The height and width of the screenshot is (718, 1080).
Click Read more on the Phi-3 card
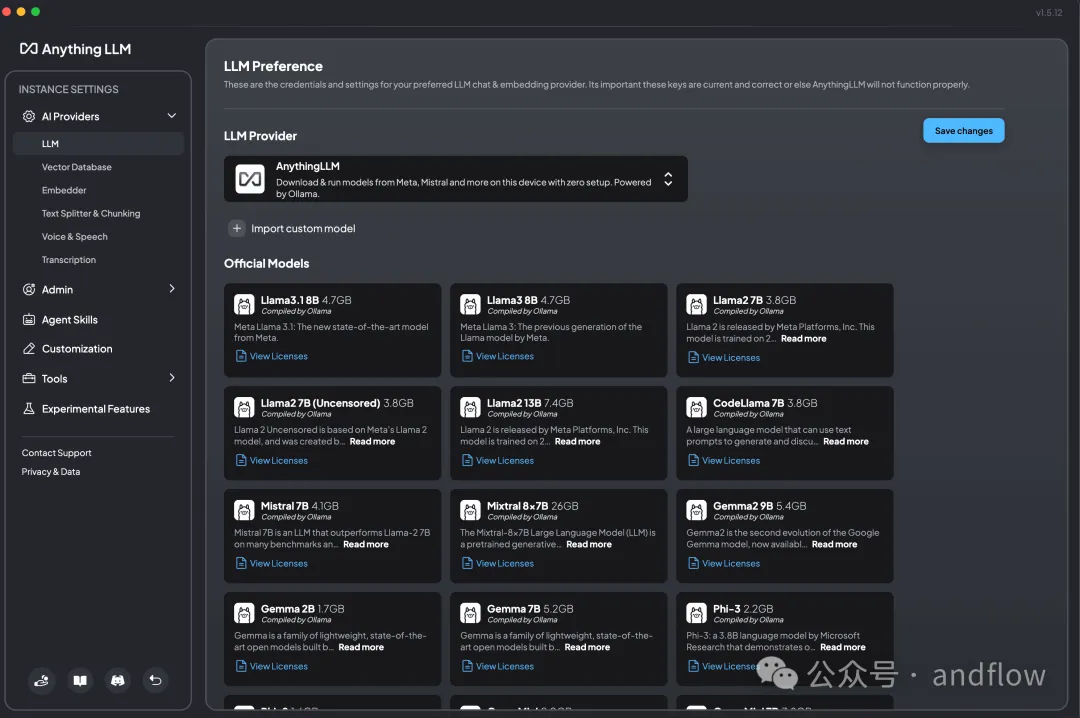[x=843, y=647]
